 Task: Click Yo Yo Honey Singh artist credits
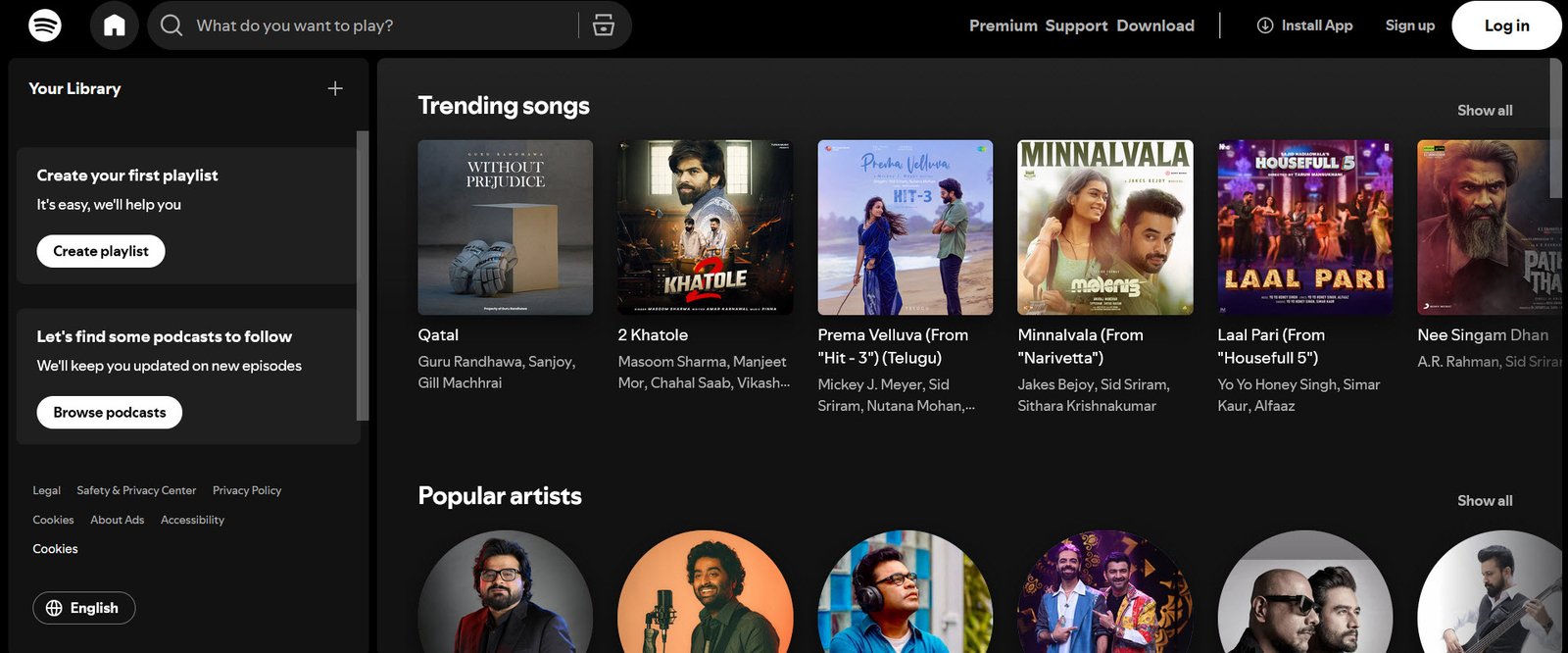click(1298, 395)
